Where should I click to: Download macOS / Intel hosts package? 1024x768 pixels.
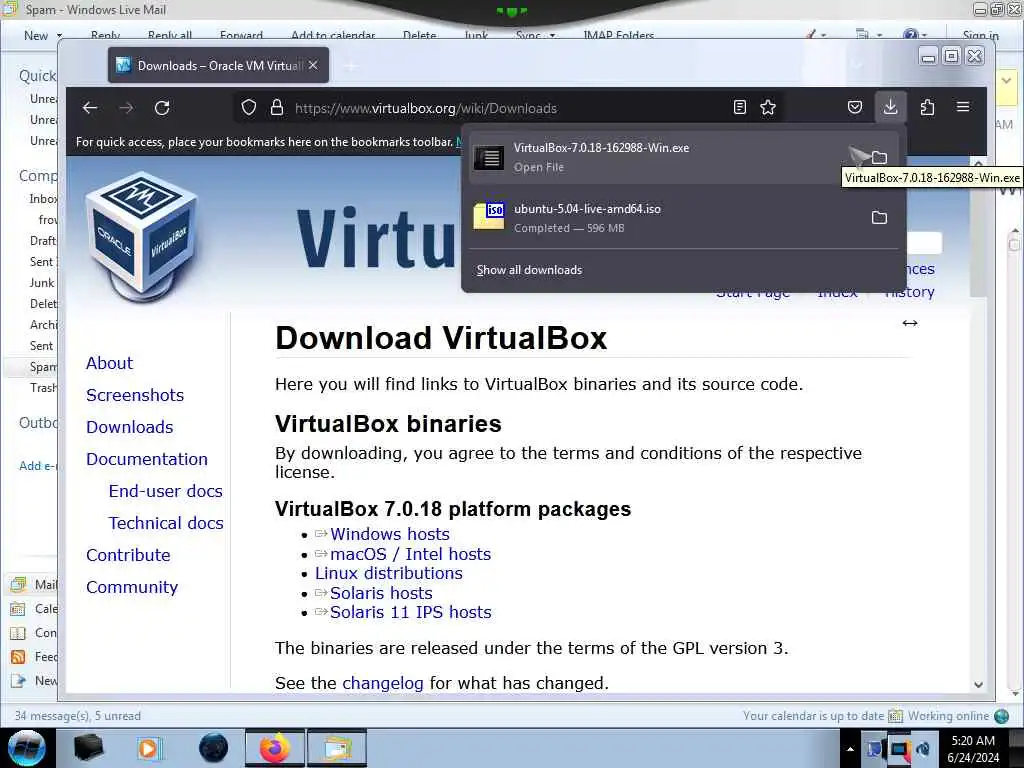point(410,554)
